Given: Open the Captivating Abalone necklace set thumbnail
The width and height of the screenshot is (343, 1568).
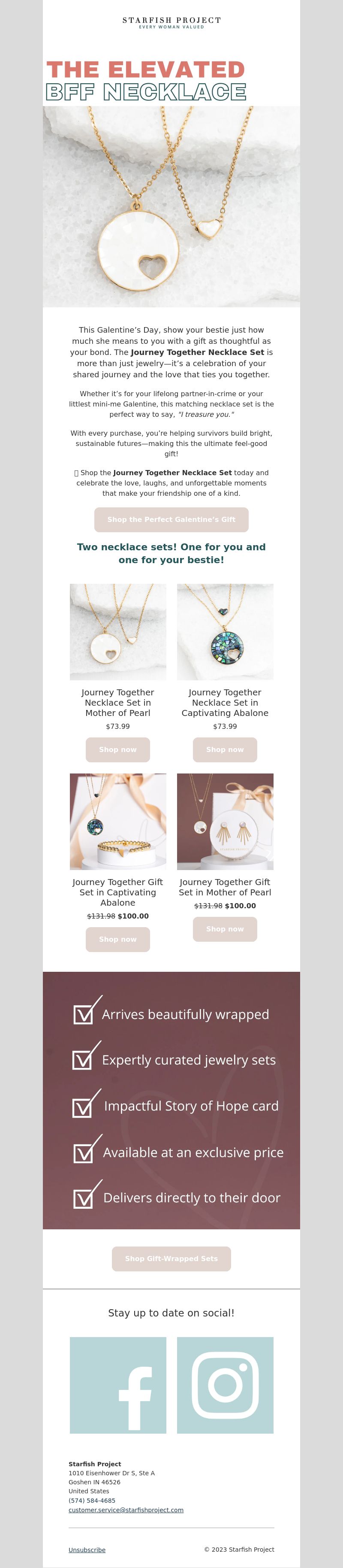Looking at the screenshot, I should point(225,632).
